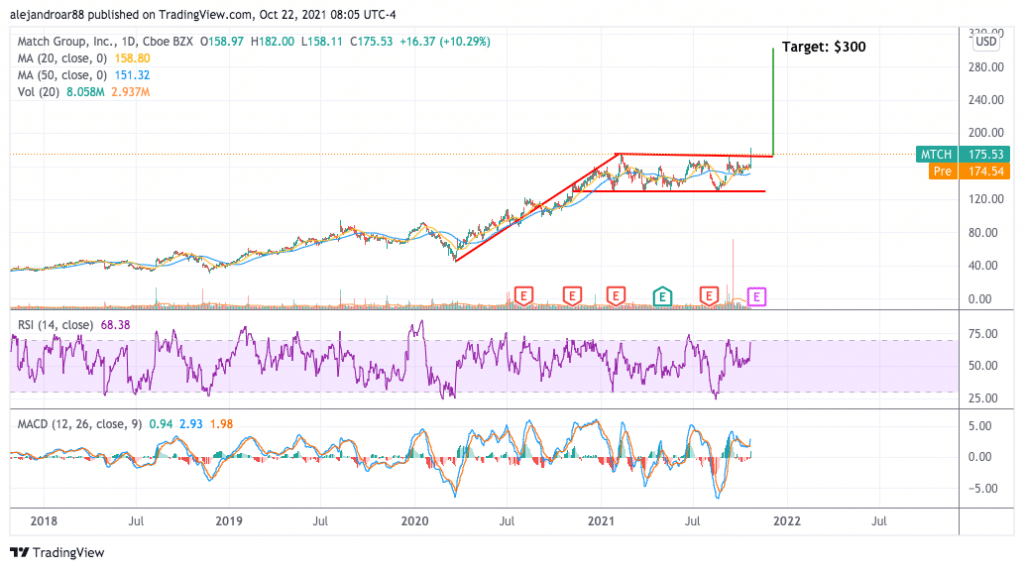Click the volume value 8.058M
Image resolution: width=1024 pixels, height=570 pixels.
pos(85,92)
